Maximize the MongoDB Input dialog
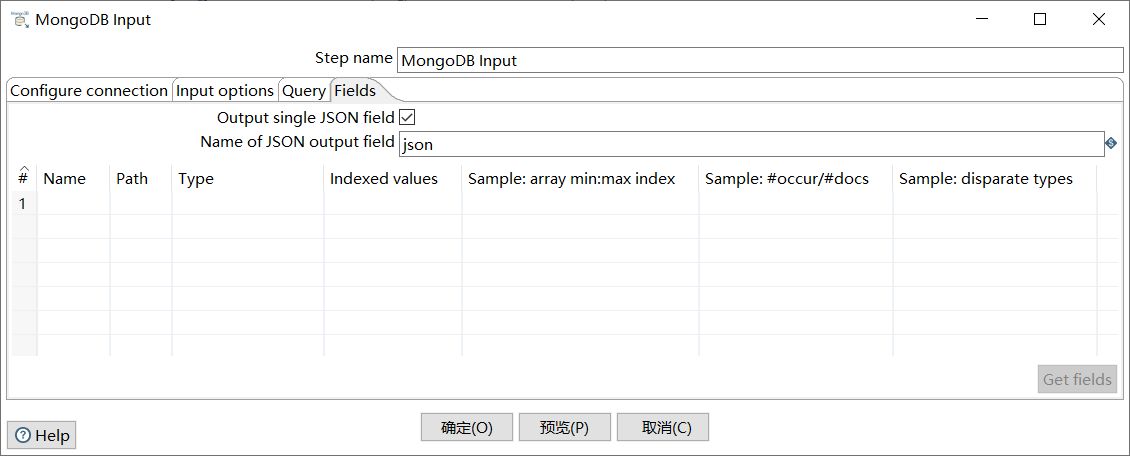The width and height of the screenshot is (1130, 456). click(x=1039, y=20)
